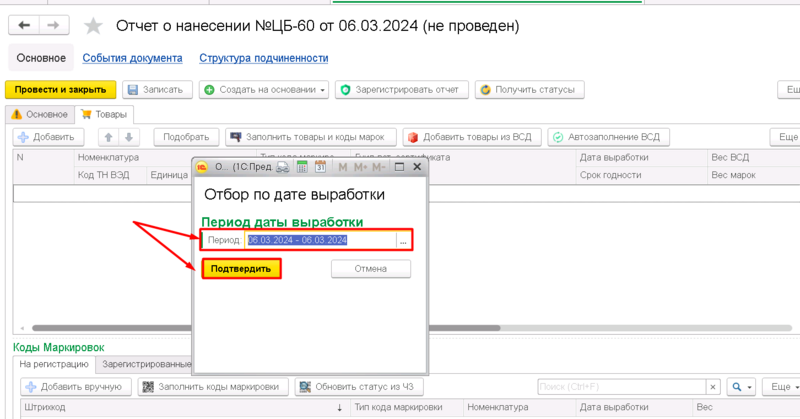Mark document as favorite with star
The width and height of the screenshot is (800, 419).
point(93,26)
